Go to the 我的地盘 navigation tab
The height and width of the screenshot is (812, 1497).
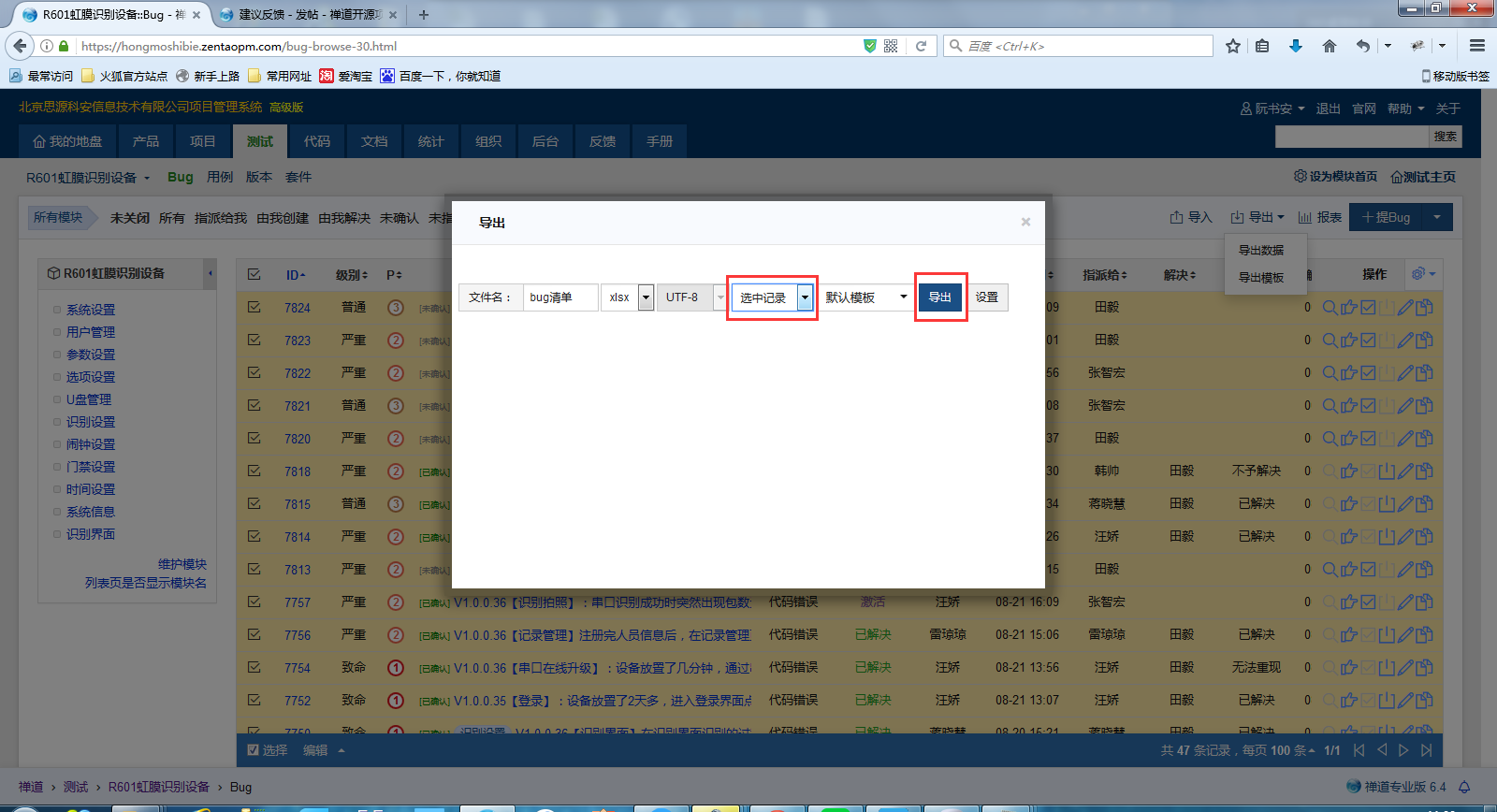[67, 141]
